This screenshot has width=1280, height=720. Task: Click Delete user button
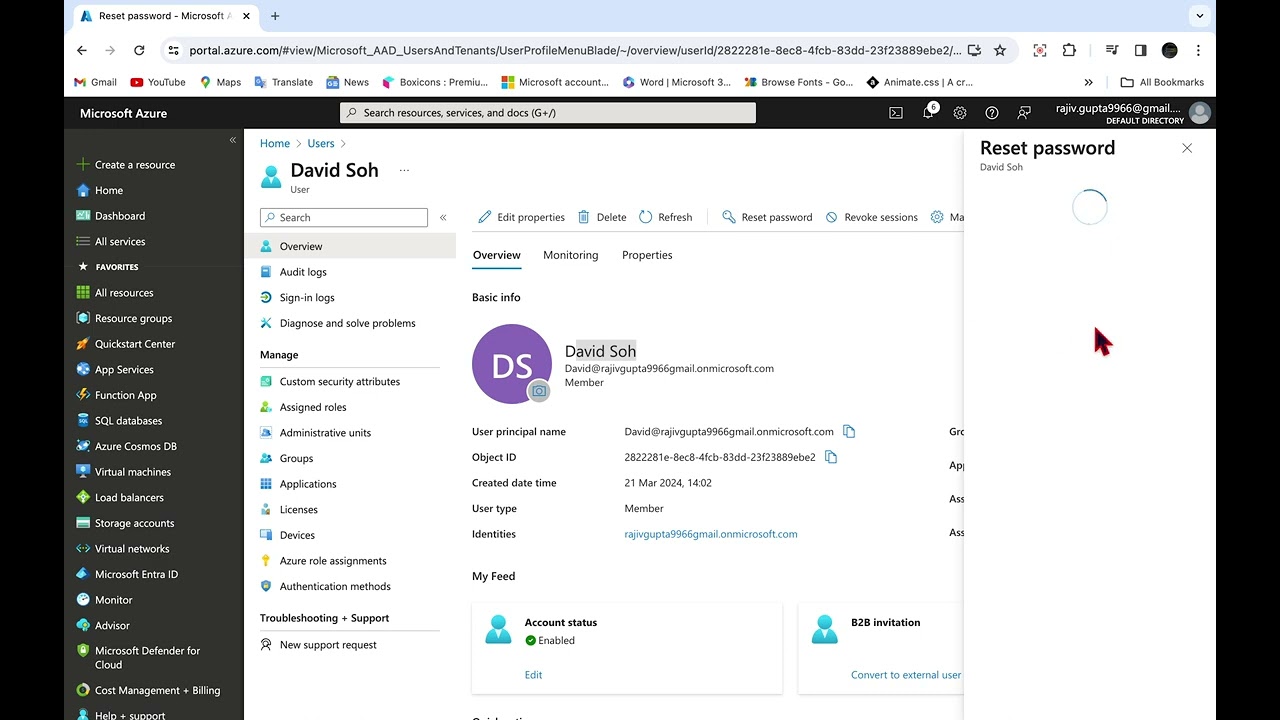(602, 217)
